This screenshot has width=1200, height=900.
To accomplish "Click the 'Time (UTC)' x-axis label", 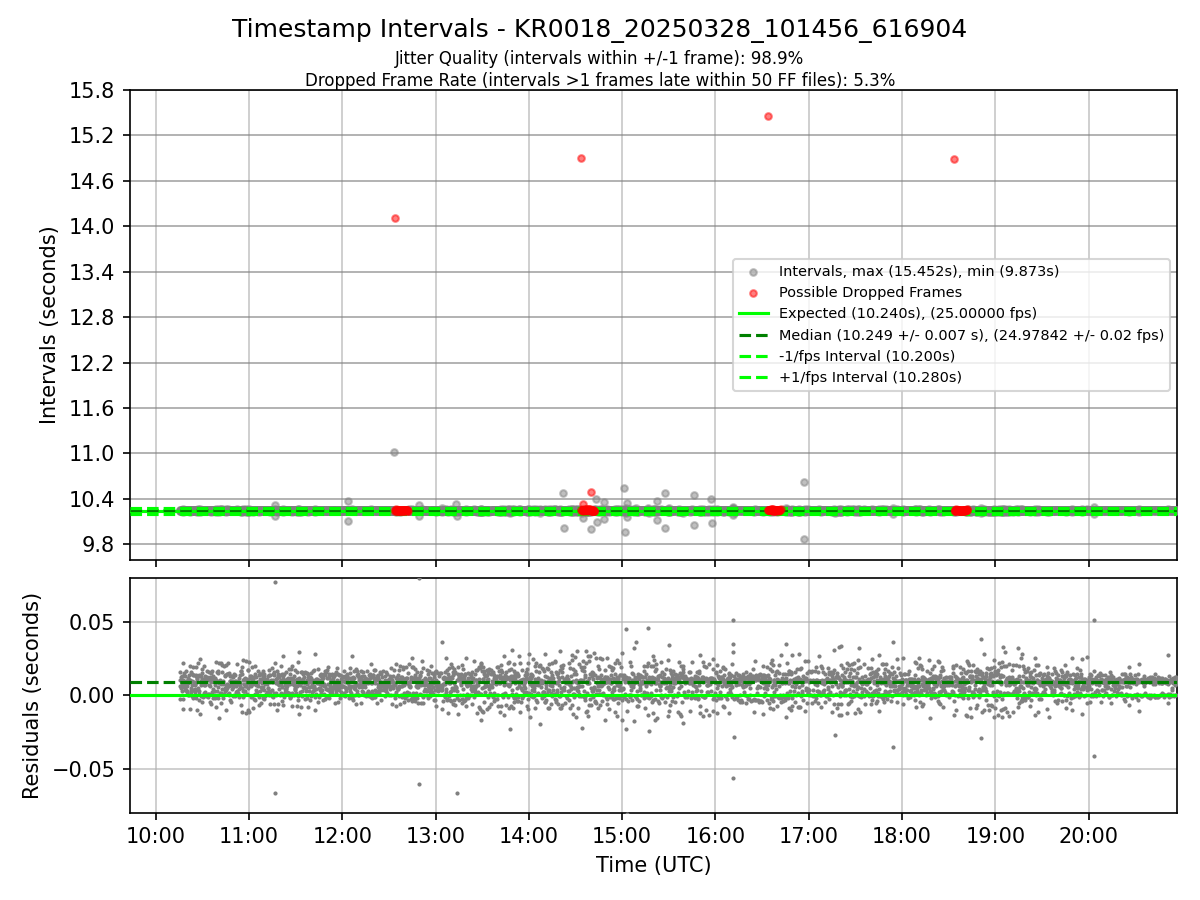I will click(653, 865).
